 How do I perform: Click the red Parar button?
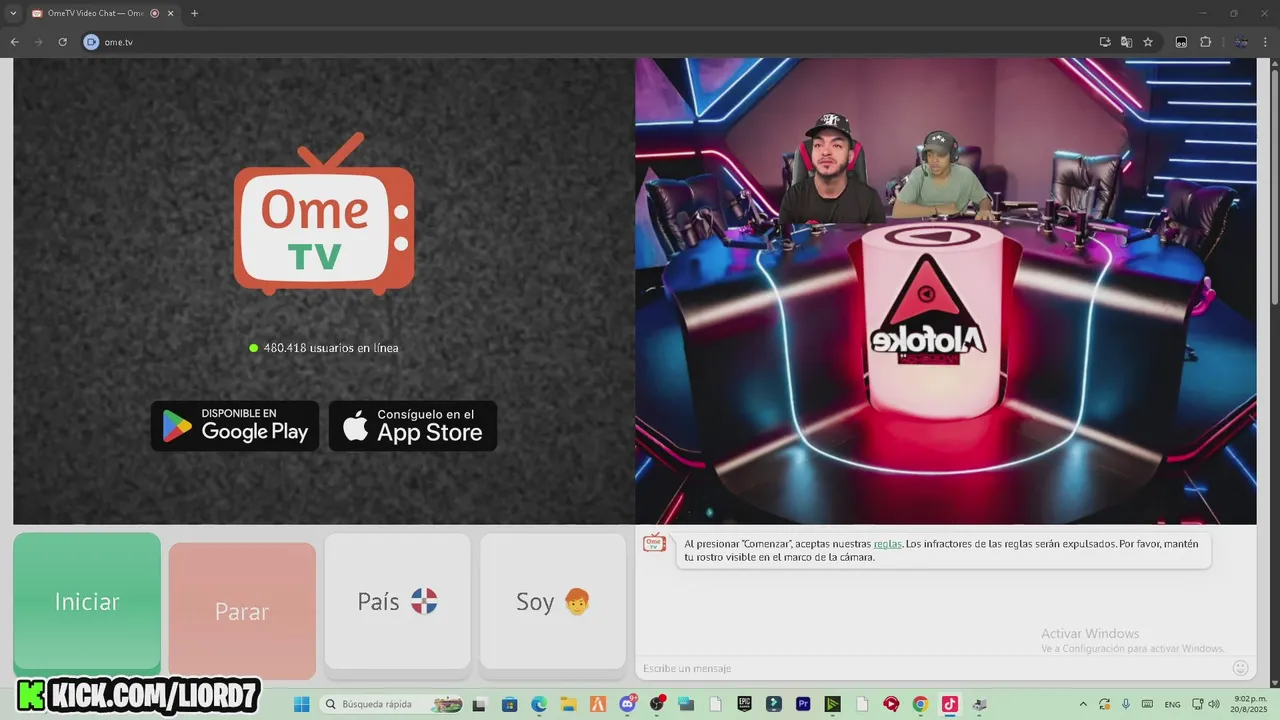click(242, 611)
